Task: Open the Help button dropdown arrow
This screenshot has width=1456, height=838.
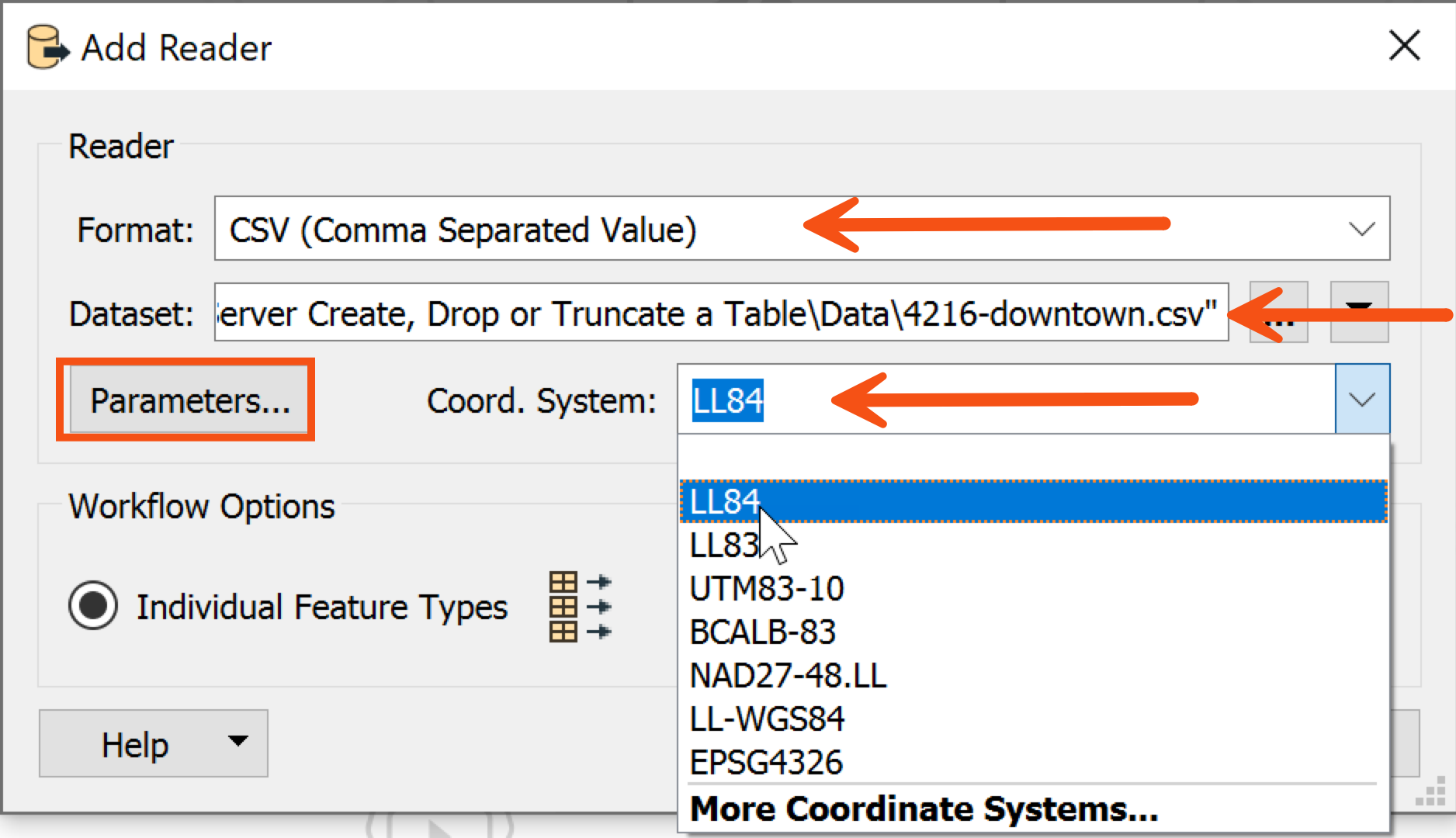Action: coord(238,740)
